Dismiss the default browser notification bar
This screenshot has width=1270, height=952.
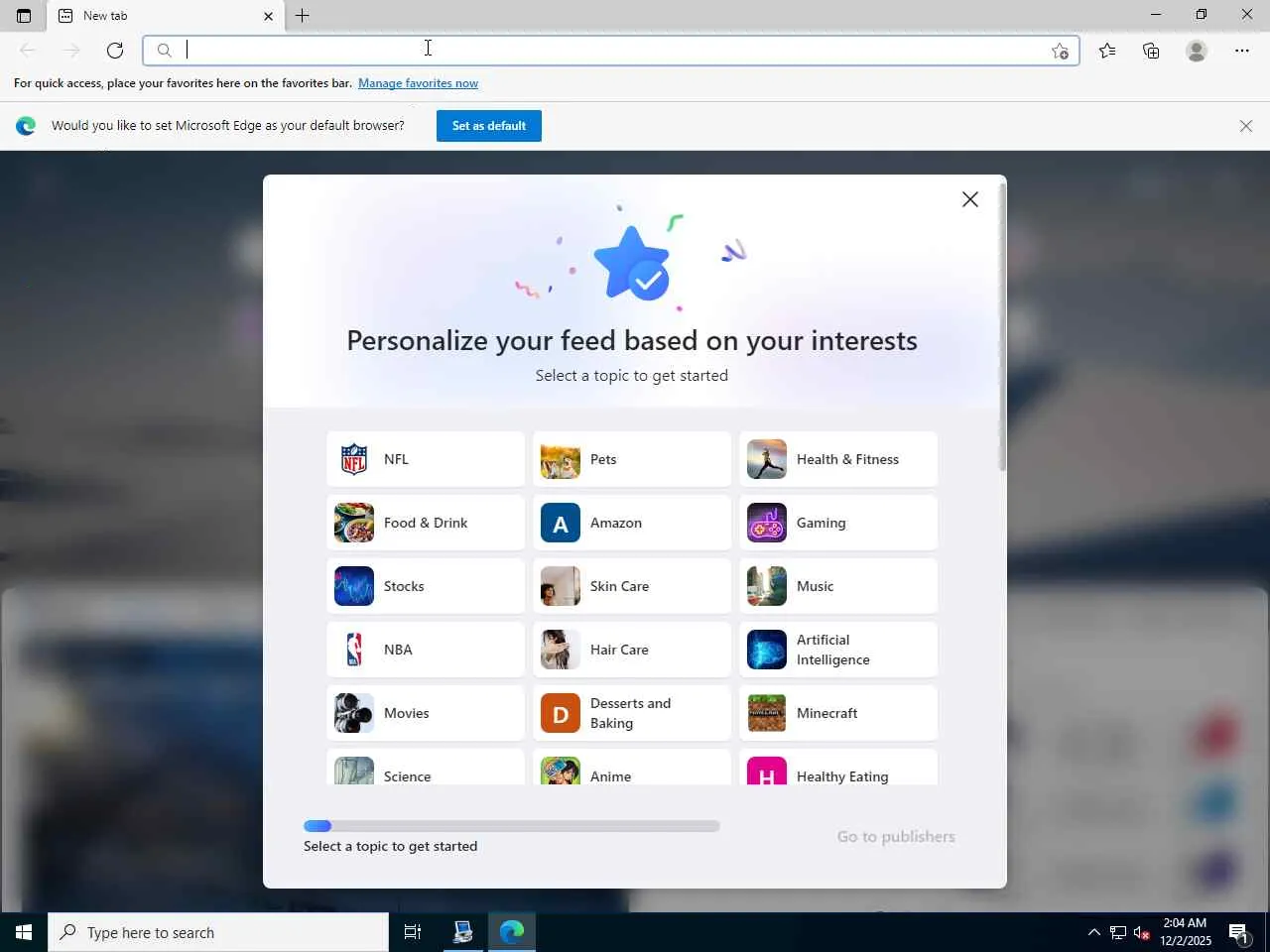coord(1246,126)
